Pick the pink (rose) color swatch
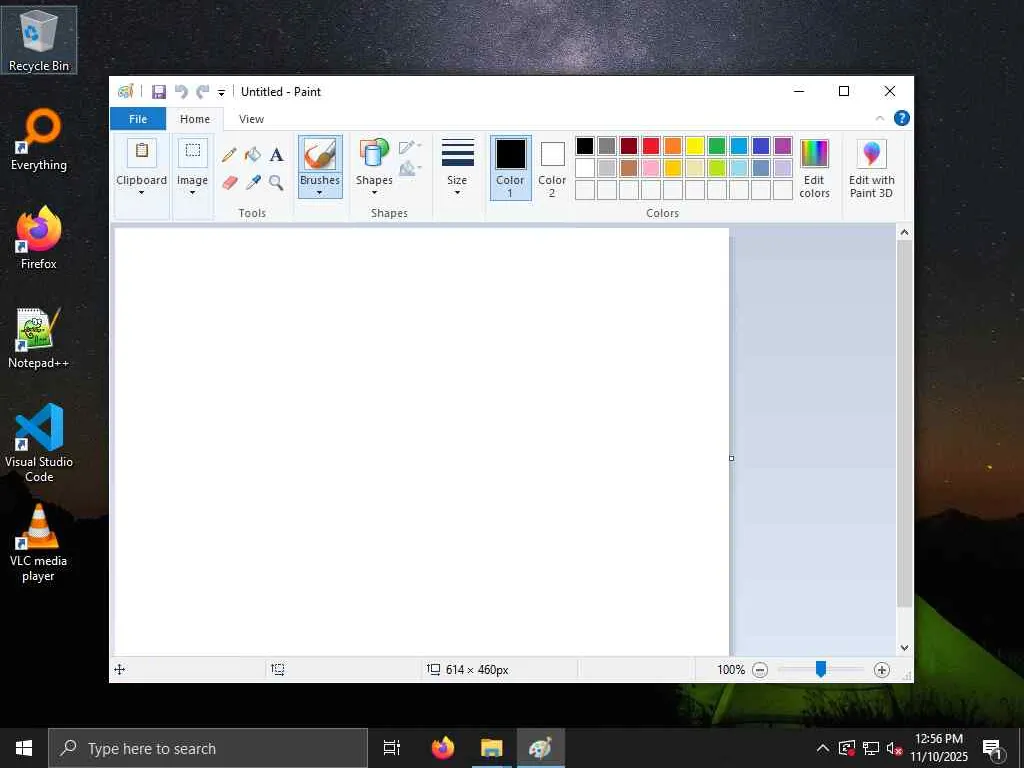This screenshot has width=1024, height=768. point(651,168)
